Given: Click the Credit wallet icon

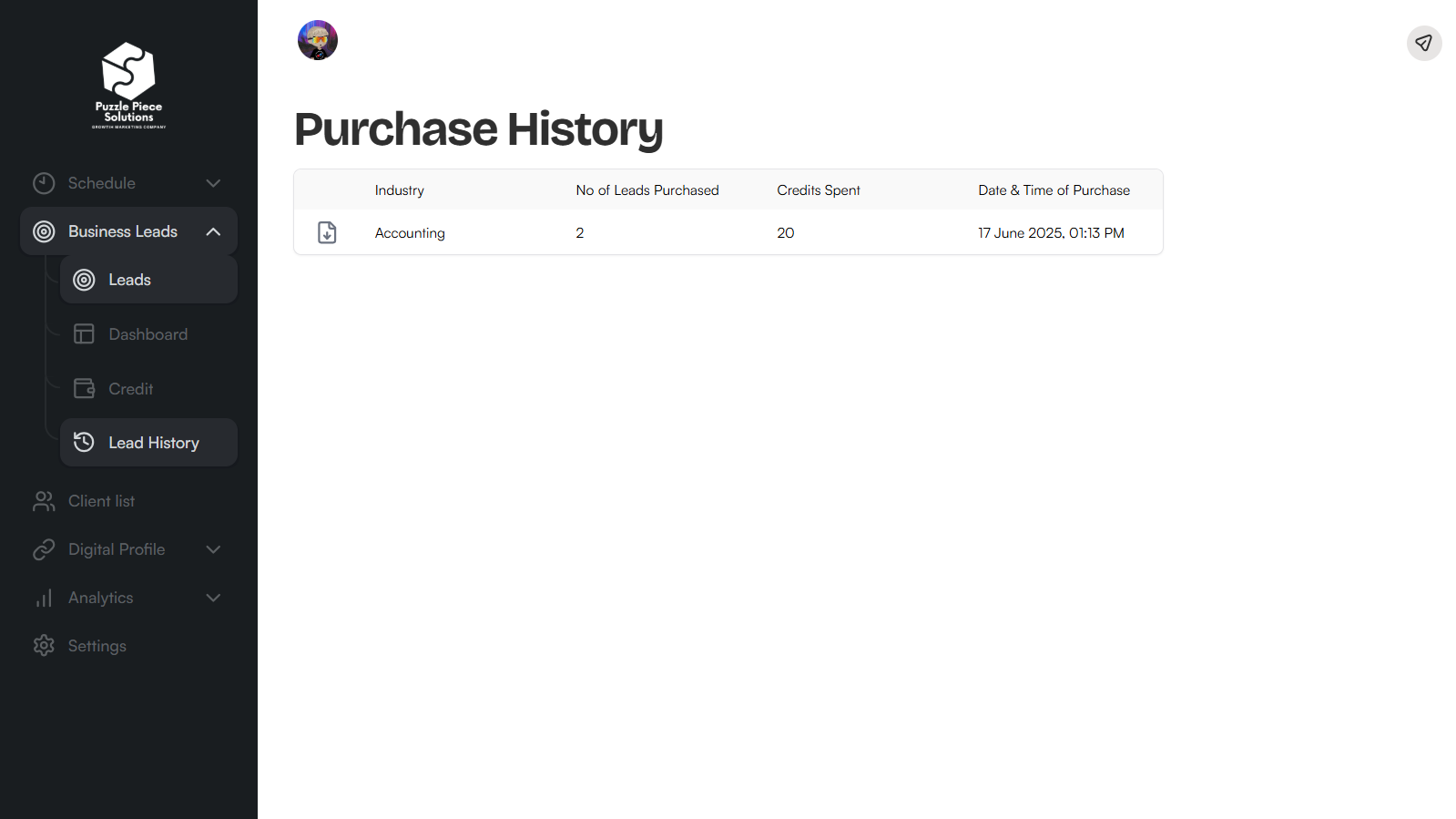Looking at the screenshot, I should click(x=84, y=389).
